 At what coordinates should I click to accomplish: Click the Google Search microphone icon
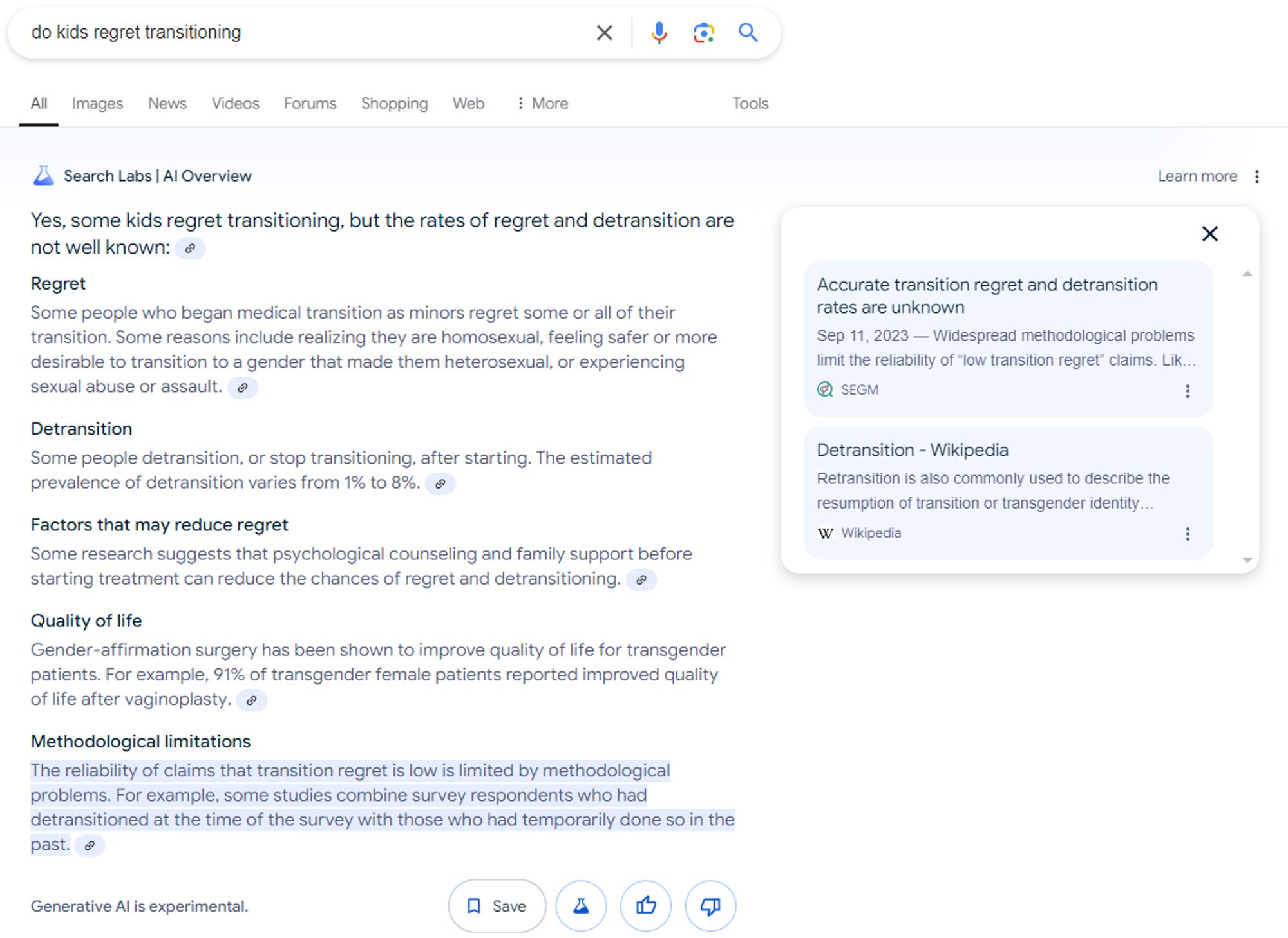coord(656,32)
